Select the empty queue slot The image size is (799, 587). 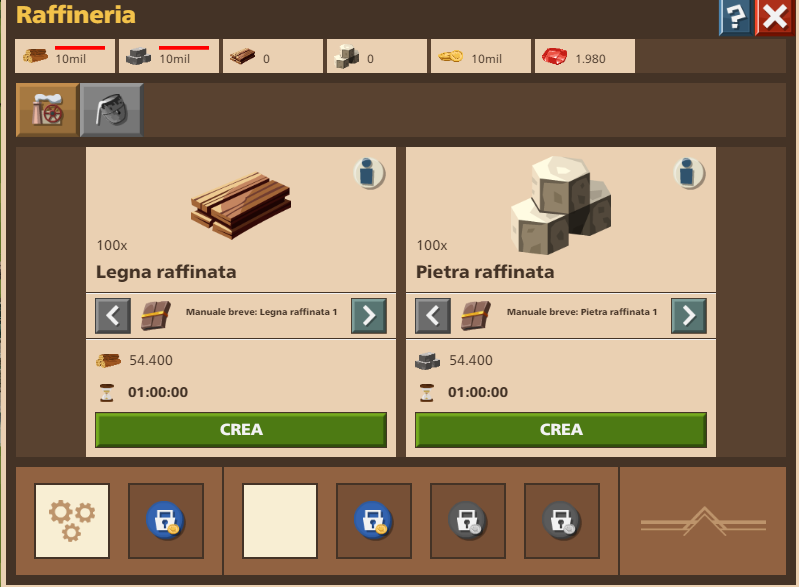click(x=280, y=521)
